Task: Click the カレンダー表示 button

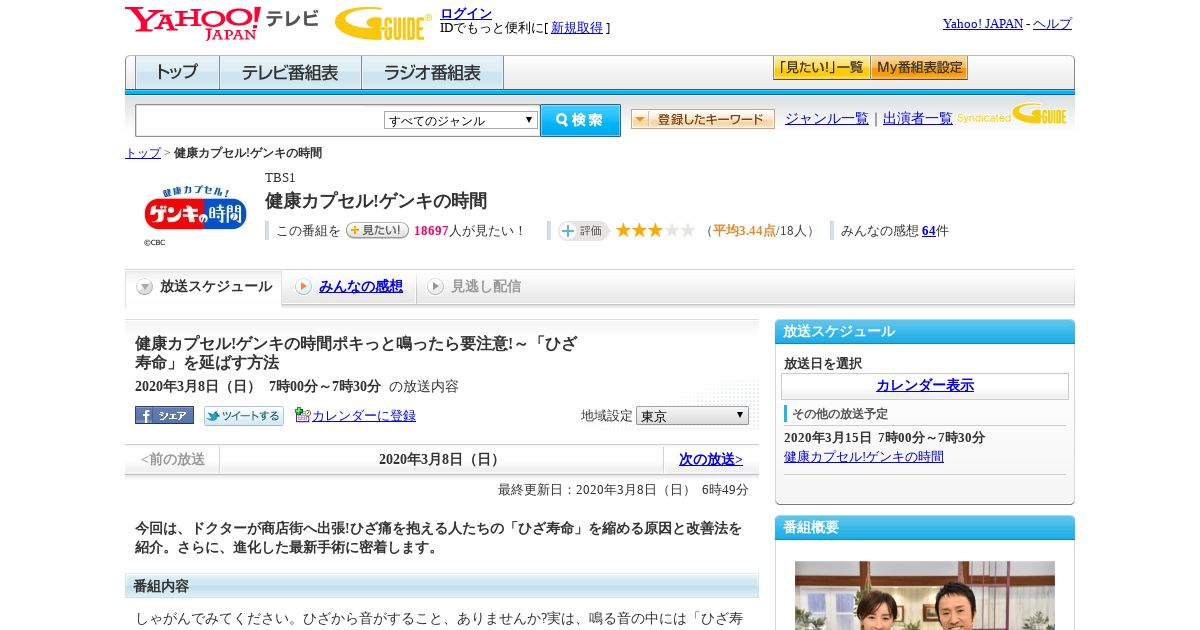Action: [925, 386]
